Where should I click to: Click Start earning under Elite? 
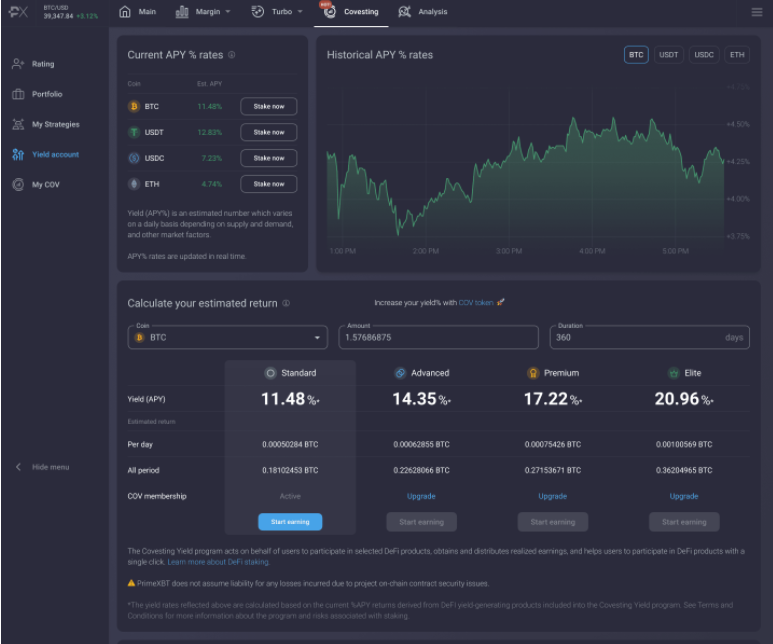click(684, 522)
